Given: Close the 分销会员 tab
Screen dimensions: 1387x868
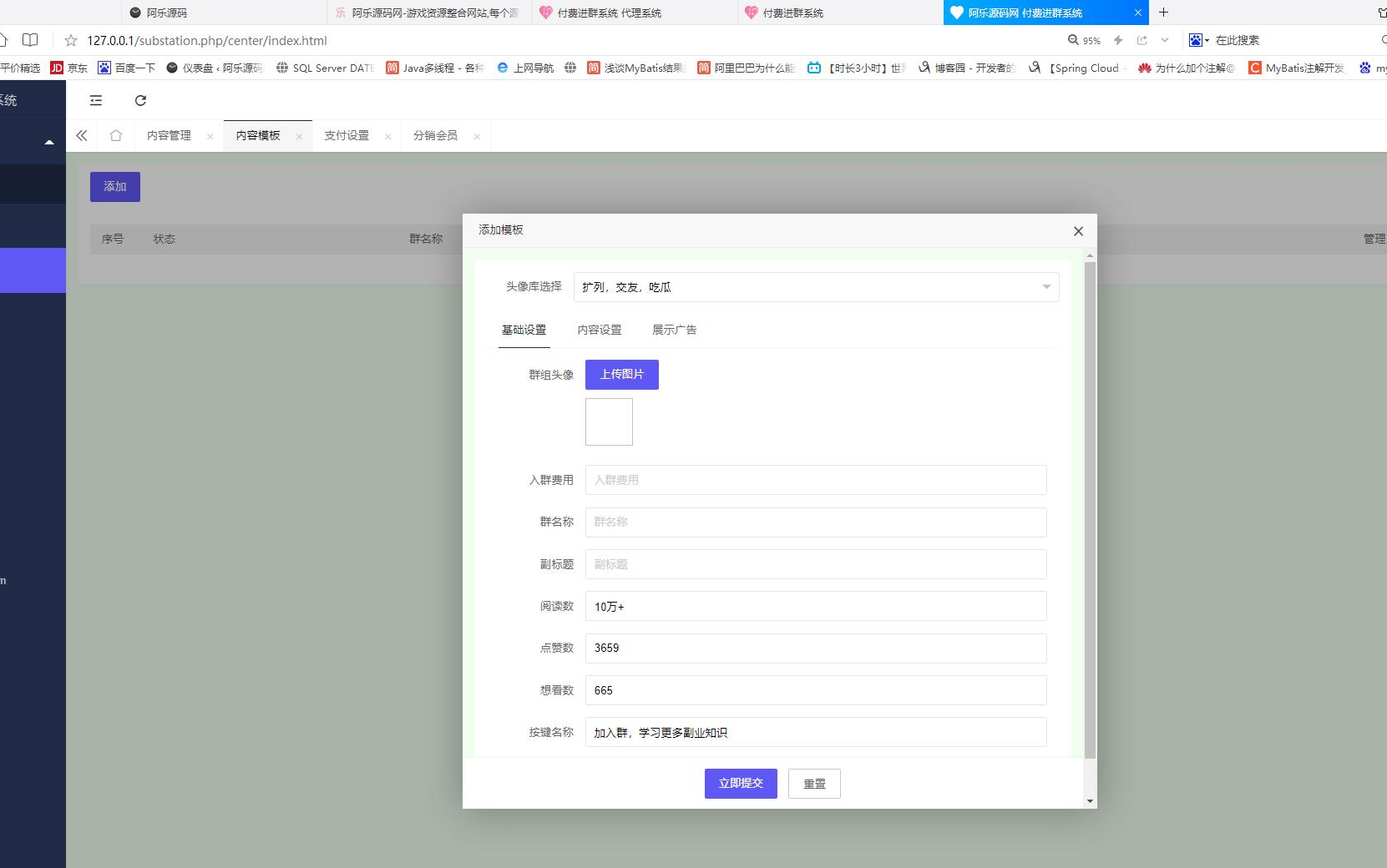Looking at the screenshot, I should (477, 137).
